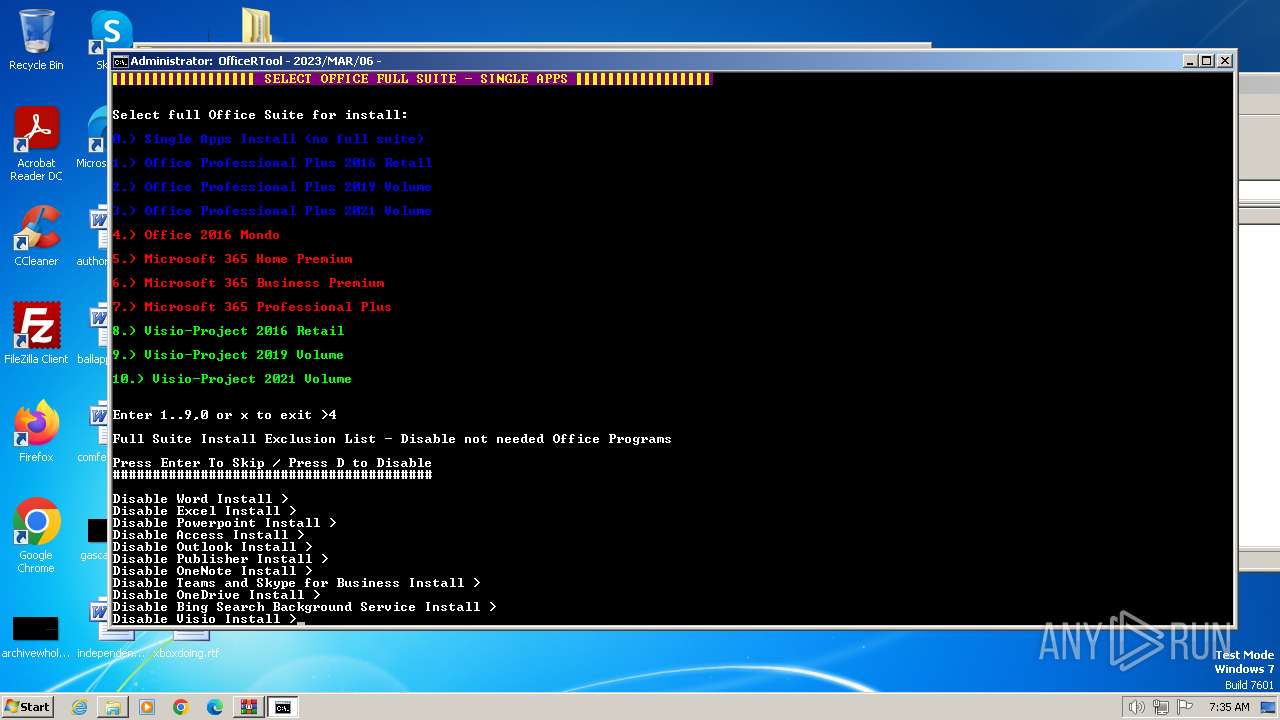
Task: Click 'Microsoft 365 Professional Plus' line
Action: click(x=252, y=307)
